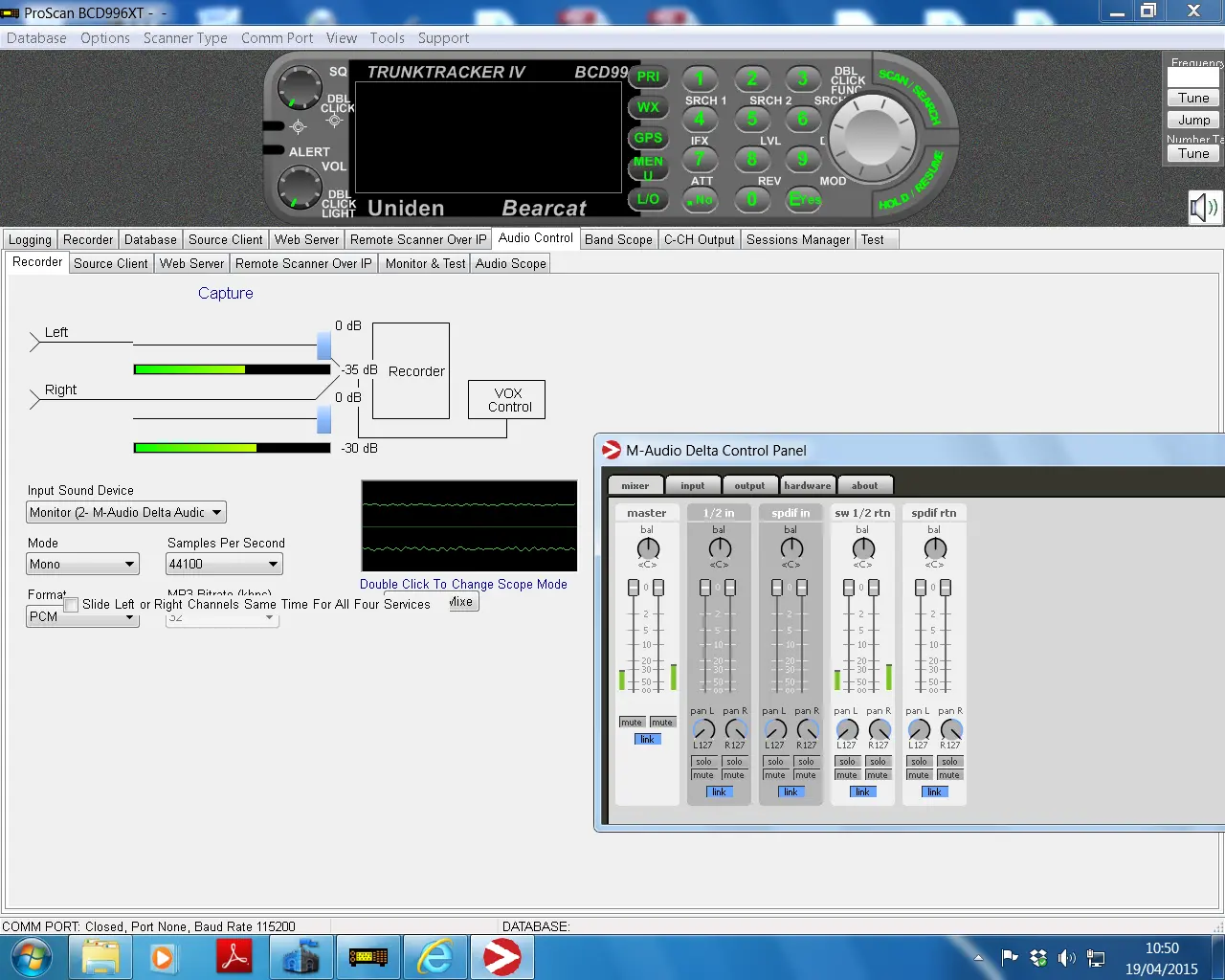This screenshot has height=980, width=1225.
Task: Toggle the master channel link button
Action: pyautogui.click(x=648, y=739)
